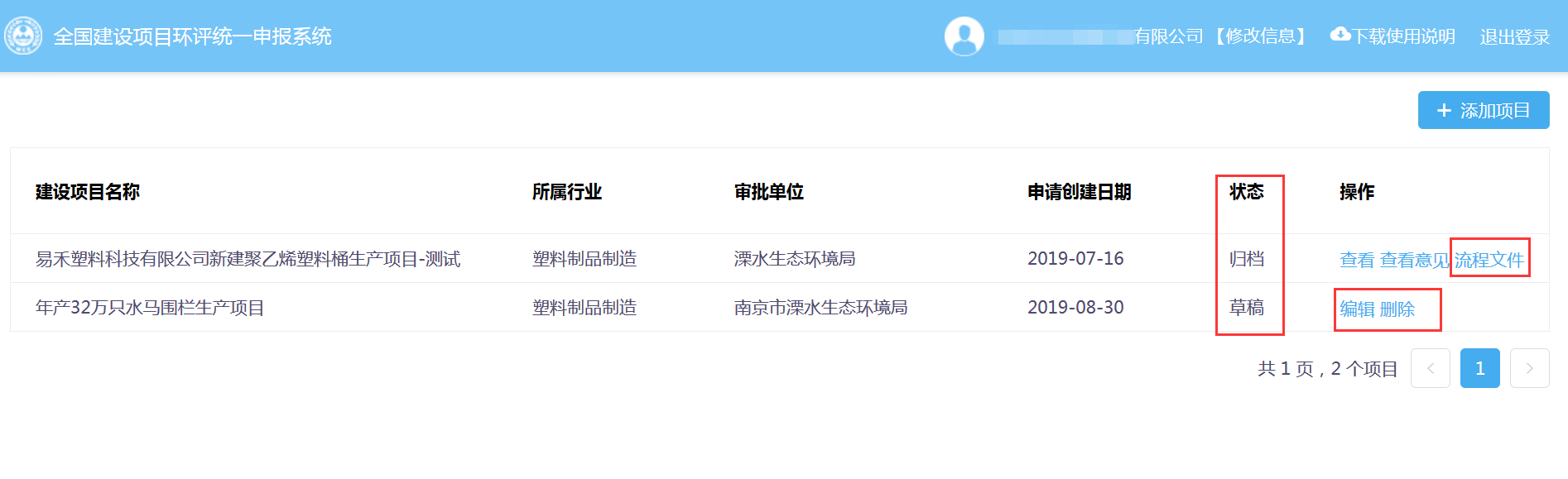The image size is (1568, 479).
Task: Click 编辑 for the draft project
Action: tap(1357, 309)
